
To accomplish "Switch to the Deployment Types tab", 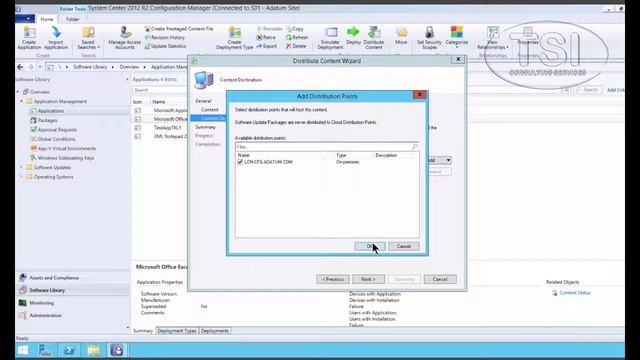I will [177, 331].
